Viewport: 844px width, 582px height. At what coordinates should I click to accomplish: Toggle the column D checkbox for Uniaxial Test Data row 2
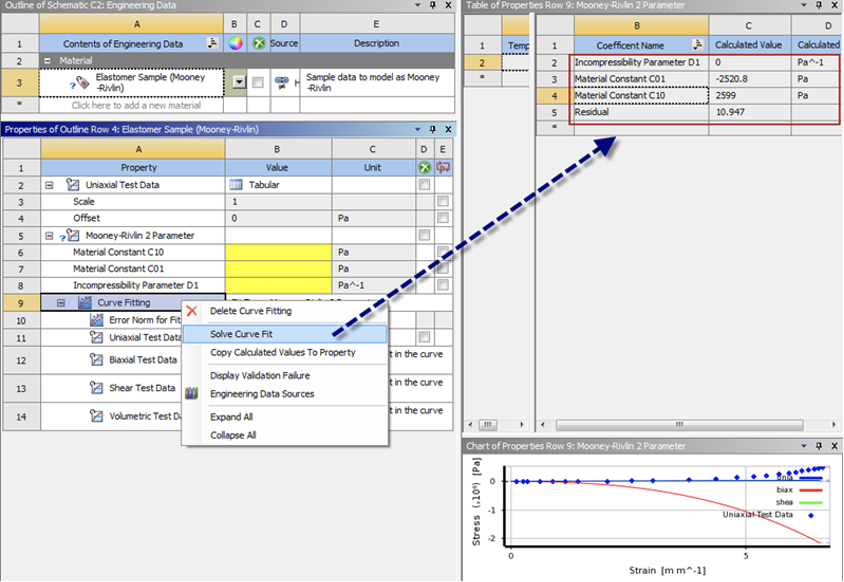pos(424,185)
